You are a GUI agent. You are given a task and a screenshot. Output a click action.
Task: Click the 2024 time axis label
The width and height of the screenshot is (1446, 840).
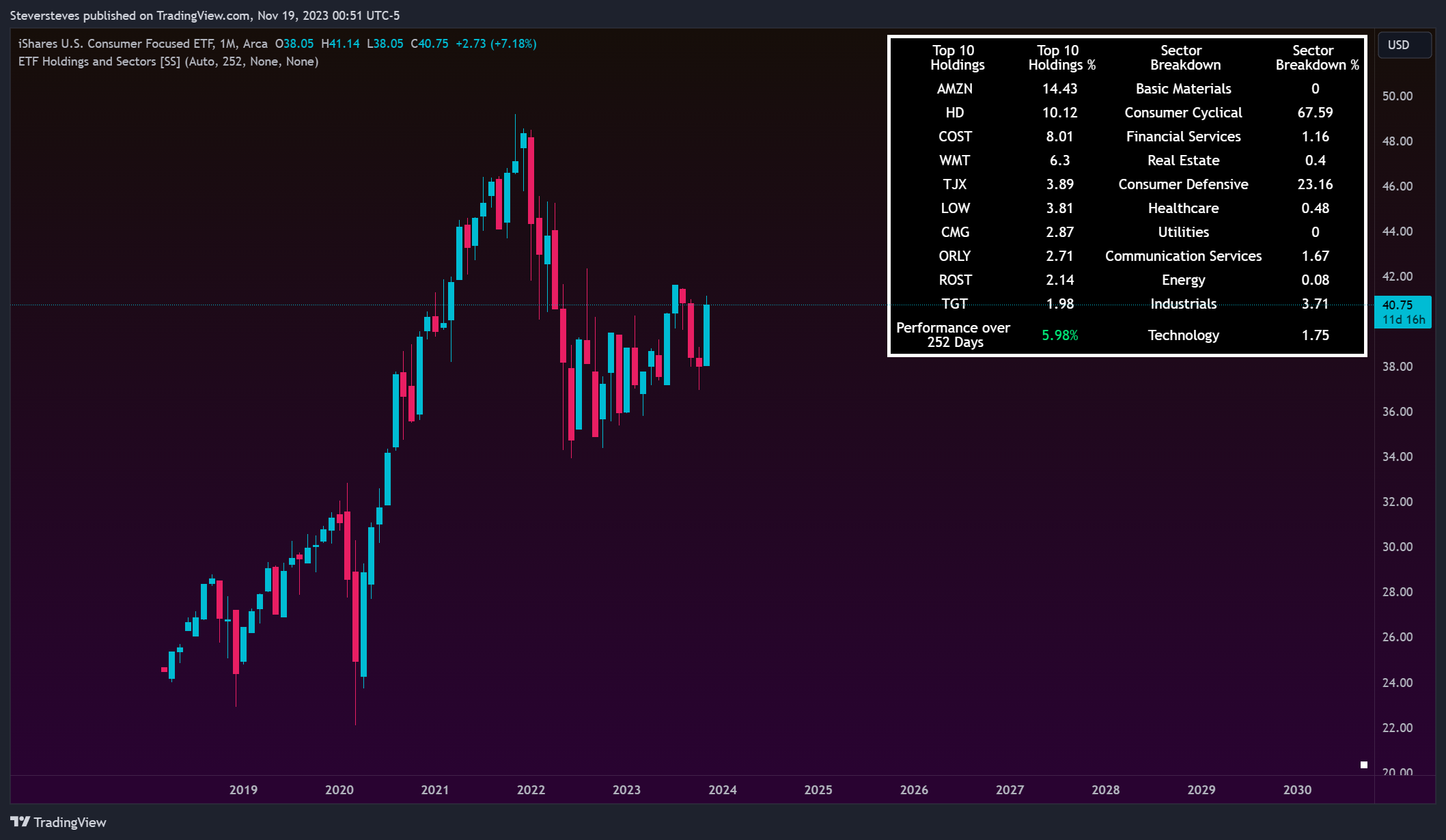pyautogui.click(x=723, y=790)
